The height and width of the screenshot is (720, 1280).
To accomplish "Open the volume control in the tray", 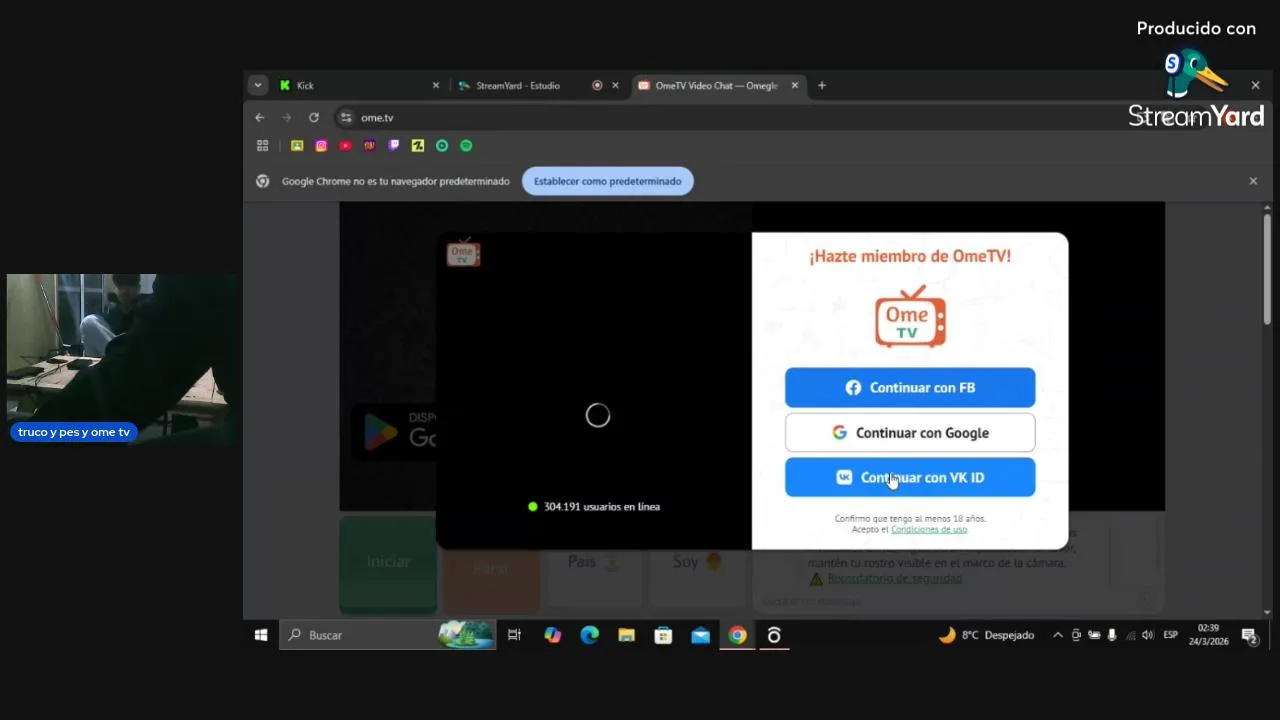I will 1147,635.
